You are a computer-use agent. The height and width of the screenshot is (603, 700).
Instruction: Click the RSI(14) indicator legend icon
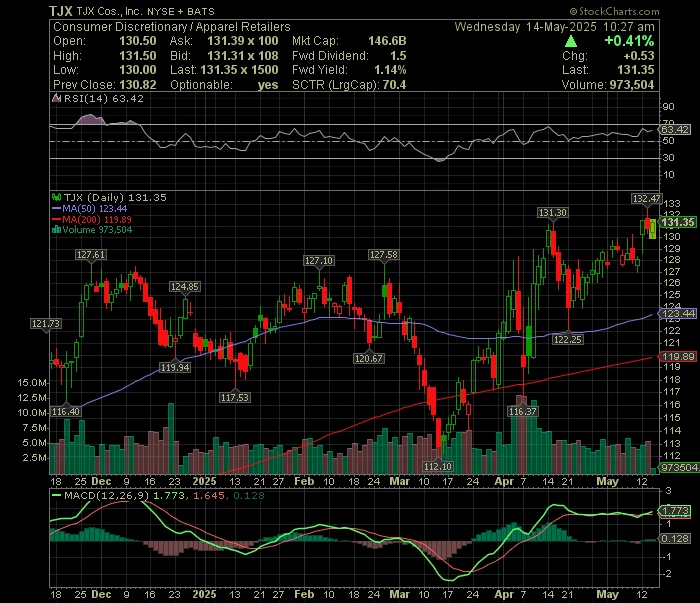pos(56,98)
